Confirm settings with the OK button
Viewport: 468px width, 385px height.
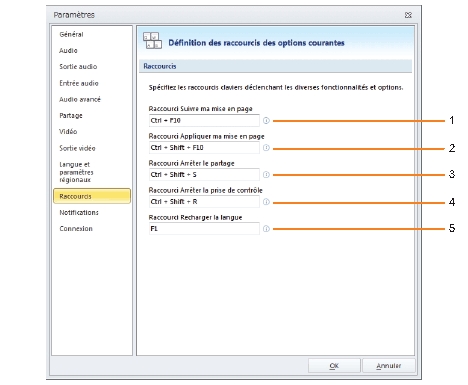point(334,366)
